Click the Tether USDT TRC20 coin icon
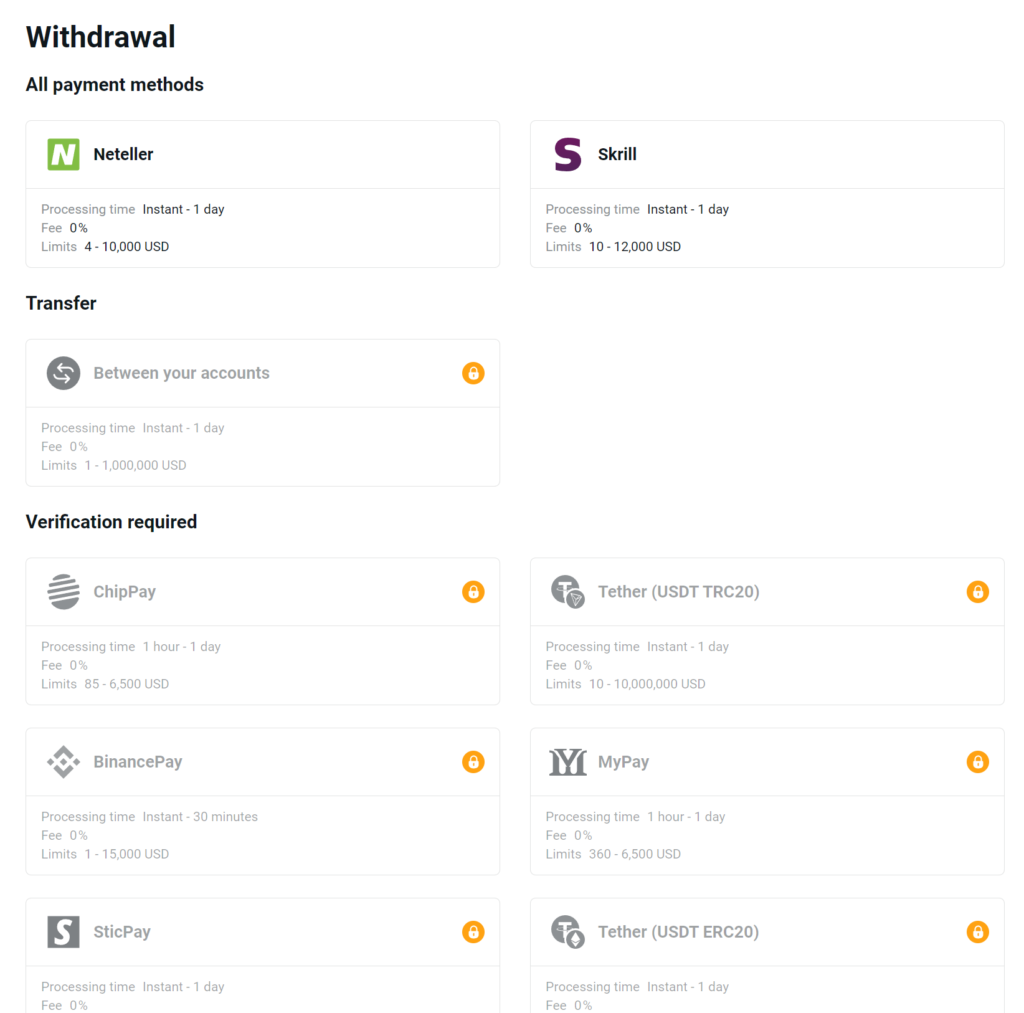This screenshot has height=1013, width=1024. coord(568,591)
